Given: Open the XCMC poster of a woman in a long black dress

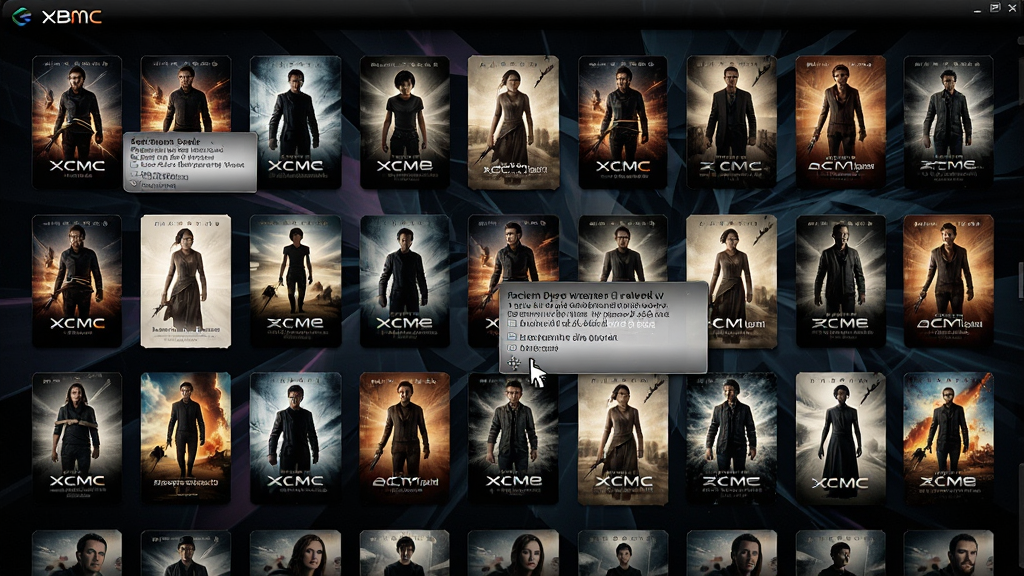Looking at the screenshot, I should [840, 438].
